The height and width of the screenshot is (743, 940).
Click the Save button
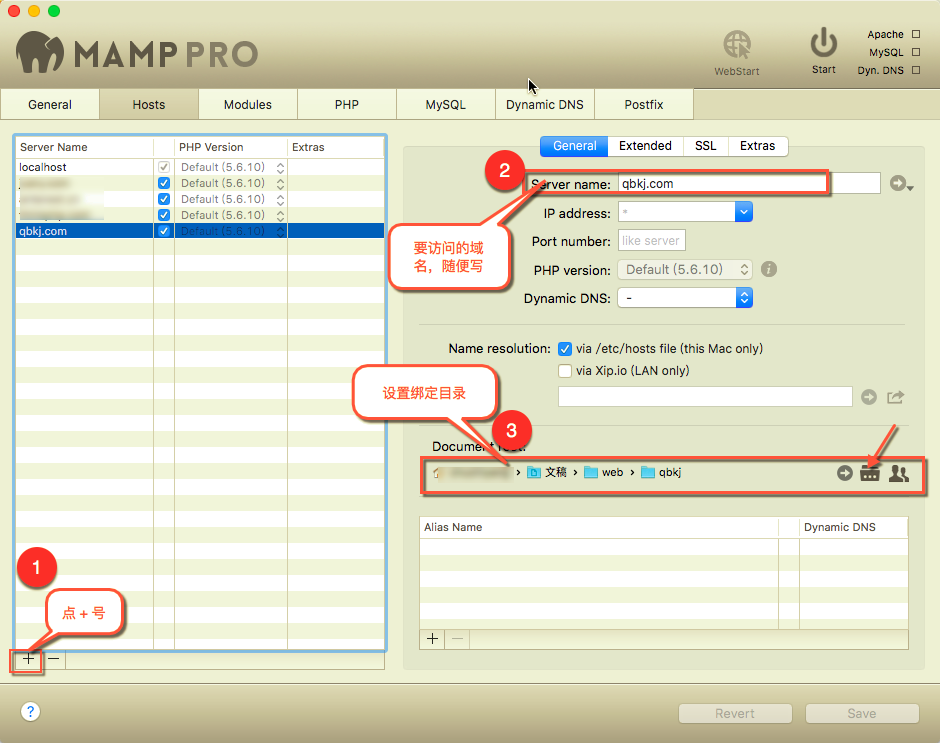pos(861,714)
